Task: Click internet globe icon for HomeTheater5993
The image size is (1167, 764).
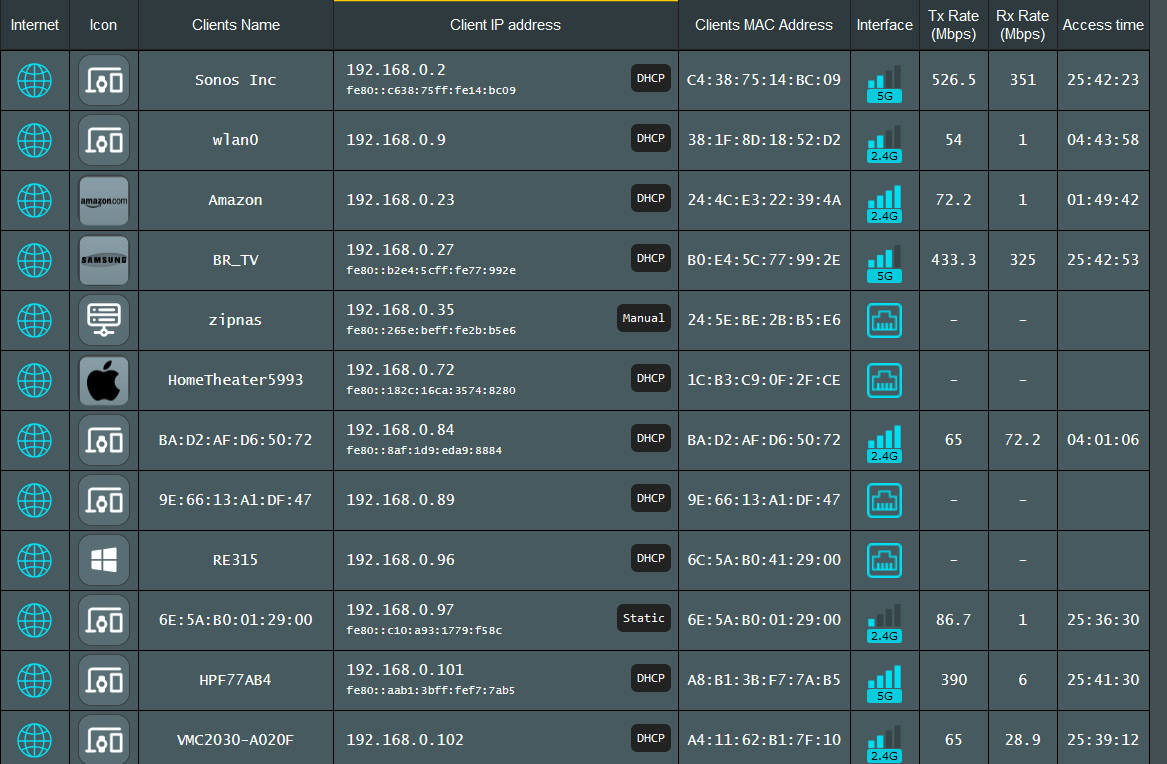Action: 34,381
